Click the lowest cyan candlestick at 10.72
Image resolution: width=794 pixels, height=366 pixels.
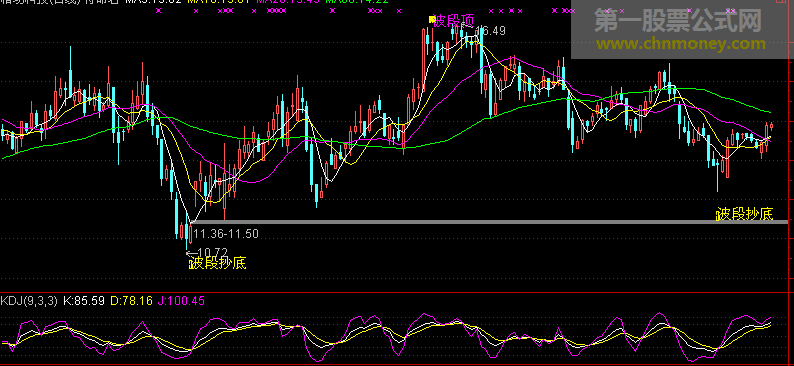[x=187, y=233]
